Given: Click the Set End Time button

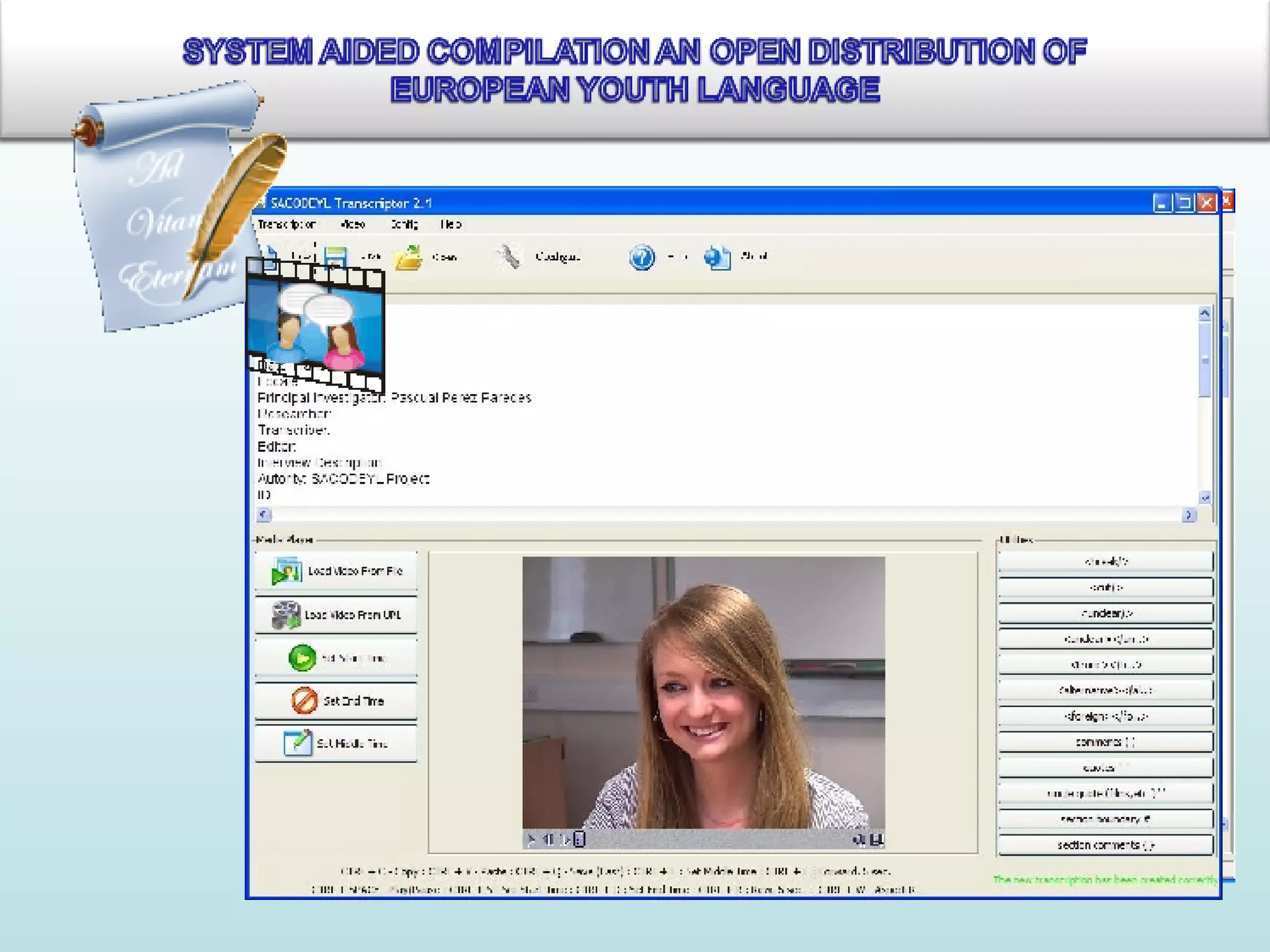Looking at the screenshot, I should pos(336,701).
